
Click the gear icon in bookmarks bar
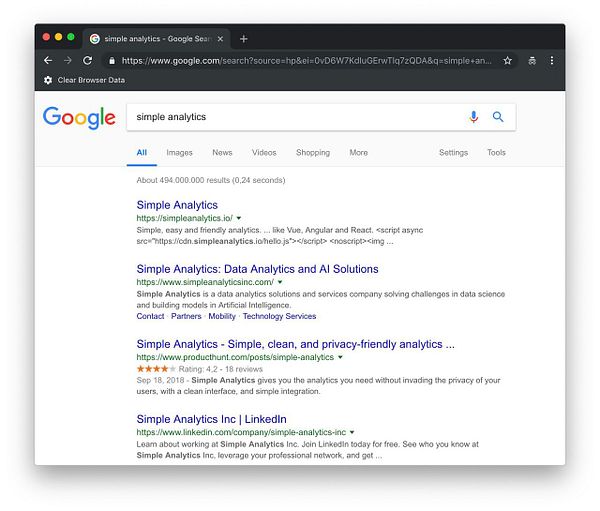pyautogui.click(x=48, y=80)
